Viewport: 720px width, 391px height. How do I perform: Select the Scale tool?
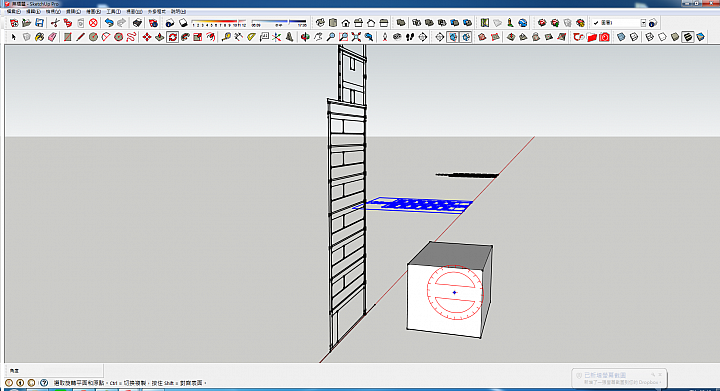pyautogui.click(x=198, y=37)
